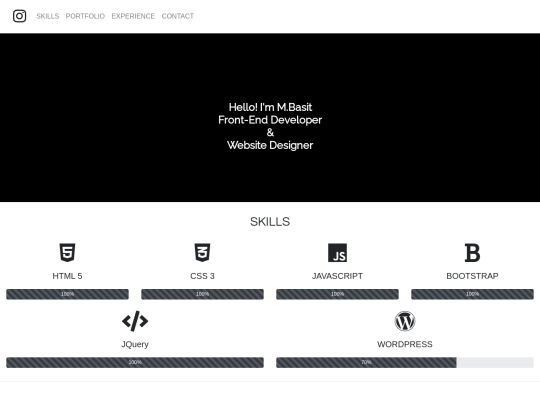This screenshot has height=405, width=540.
Task: Open the CONTACT nav link
Action: [178, 16]
